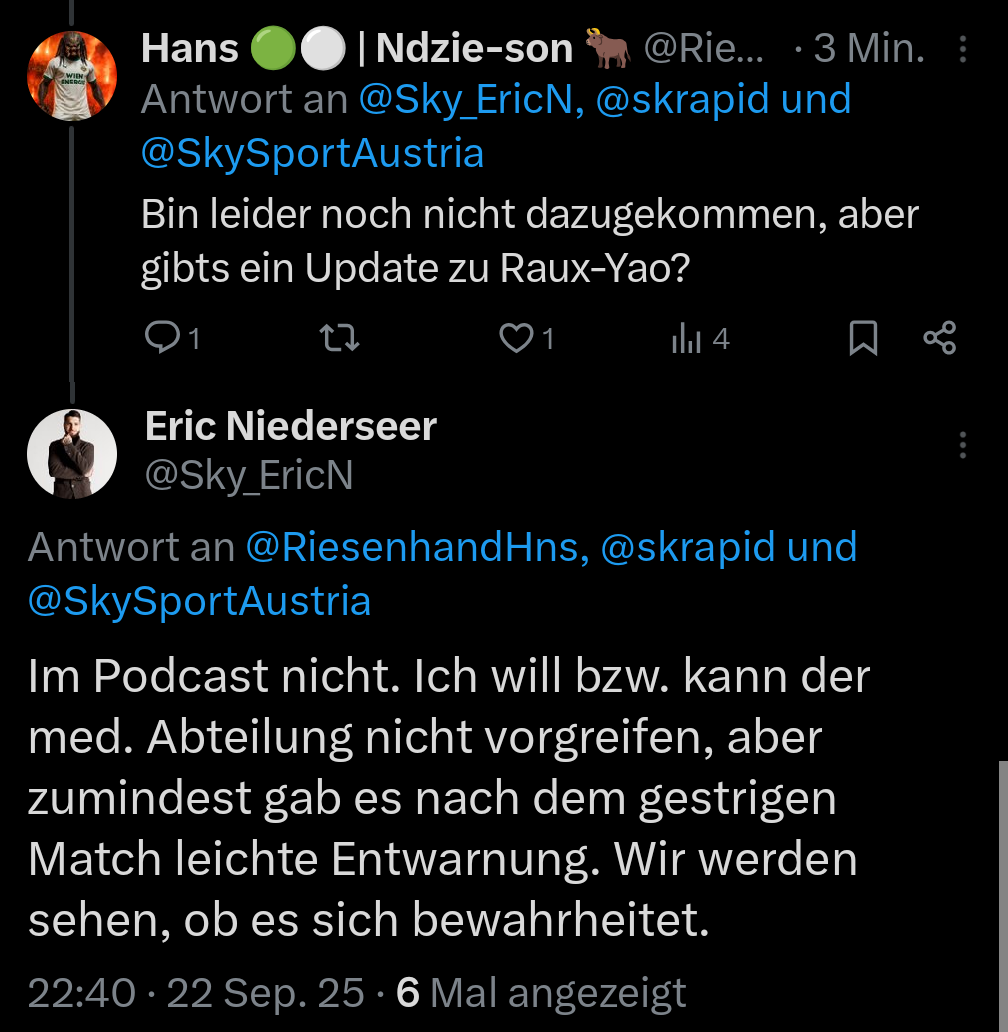
Task: Open Eric Niederseer's profile avatar
Action: coord(71,453)
